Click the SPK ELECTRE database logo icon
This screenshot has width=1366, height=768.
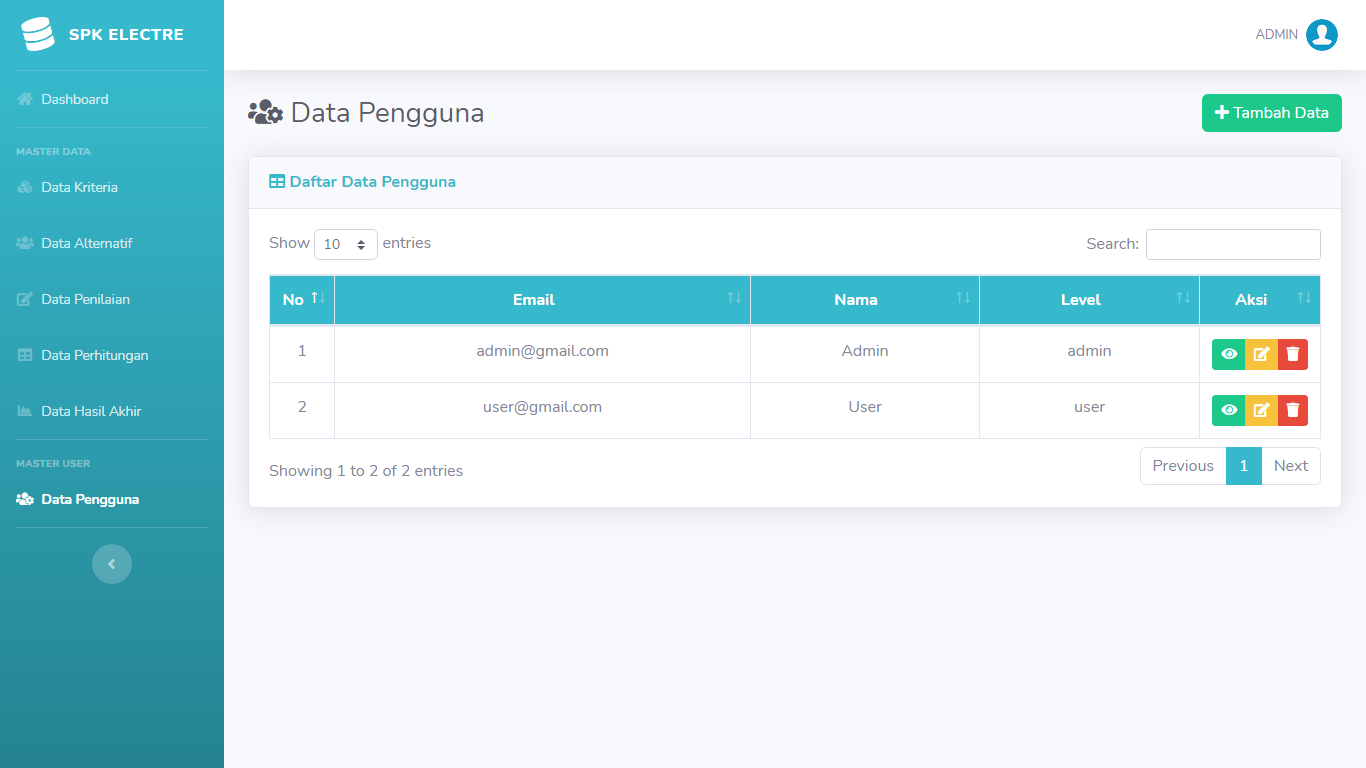pyautogui.click(x=38, y=34)
